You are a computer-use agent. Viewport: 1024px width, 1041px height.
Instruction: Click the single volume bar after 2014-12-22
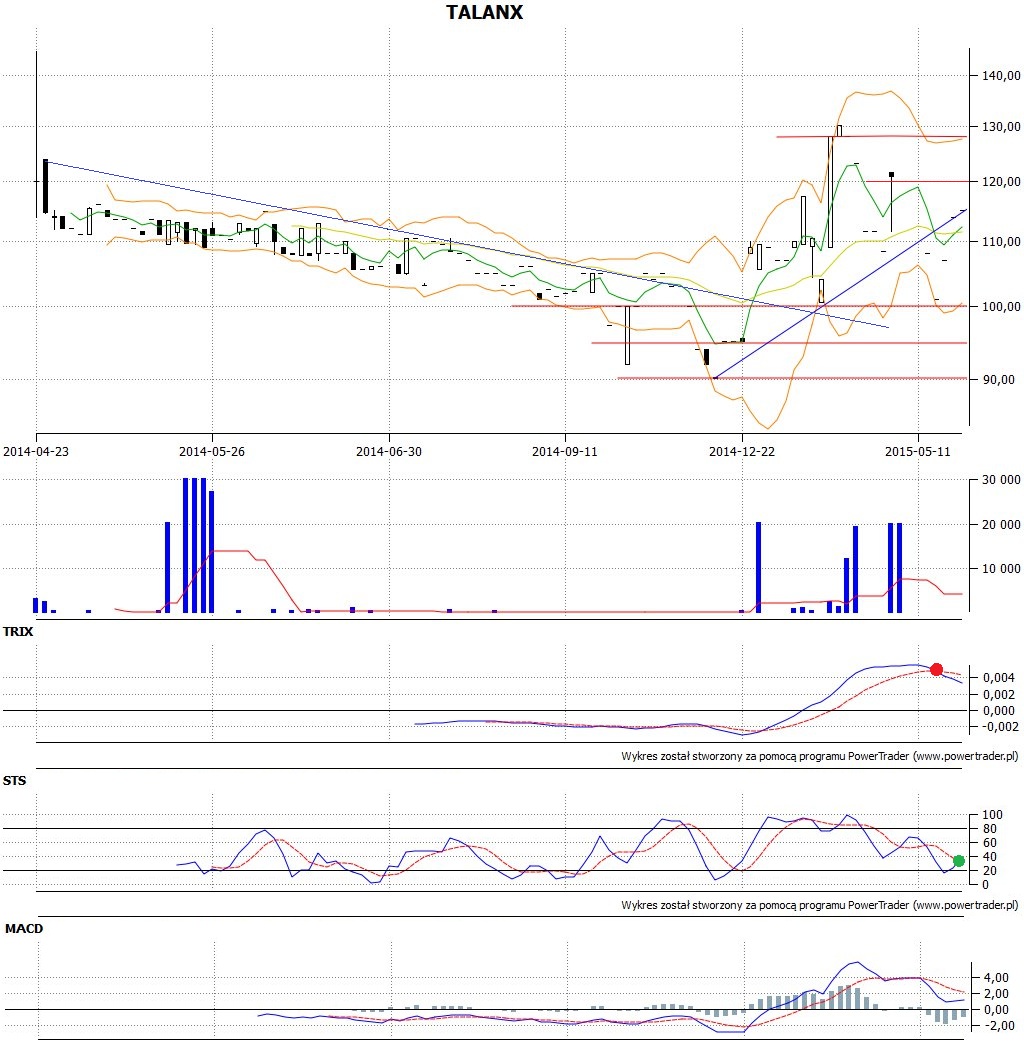click(x=758, y=568)
